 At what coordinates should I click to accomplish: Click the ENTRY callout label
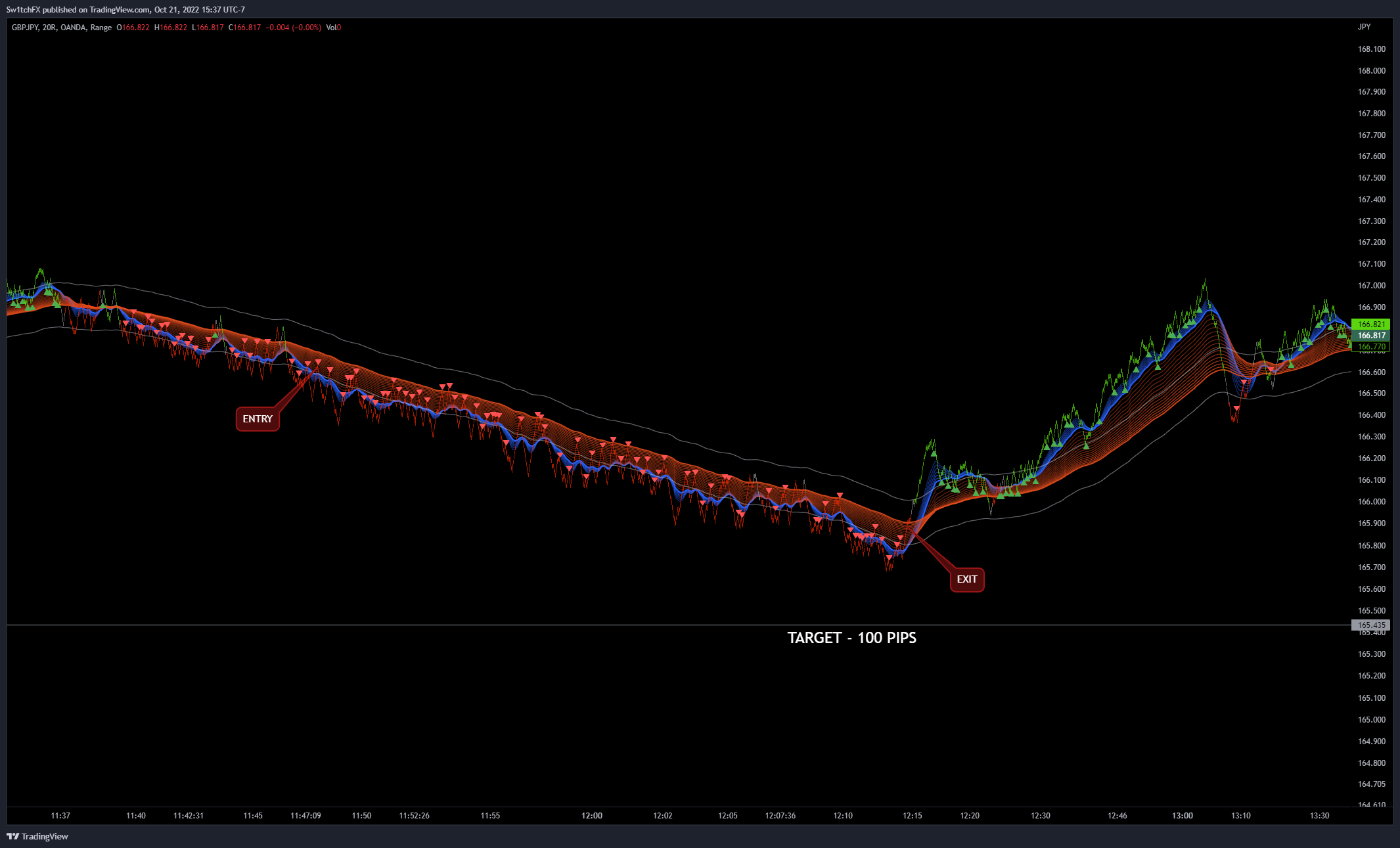click(x=258, y=419)
